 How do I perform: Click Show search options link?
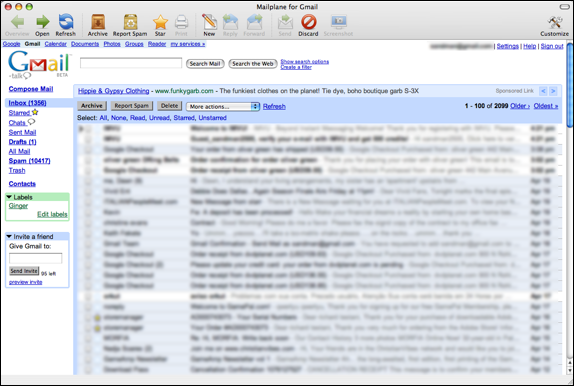pyautogui.click(x=305, y=62)
